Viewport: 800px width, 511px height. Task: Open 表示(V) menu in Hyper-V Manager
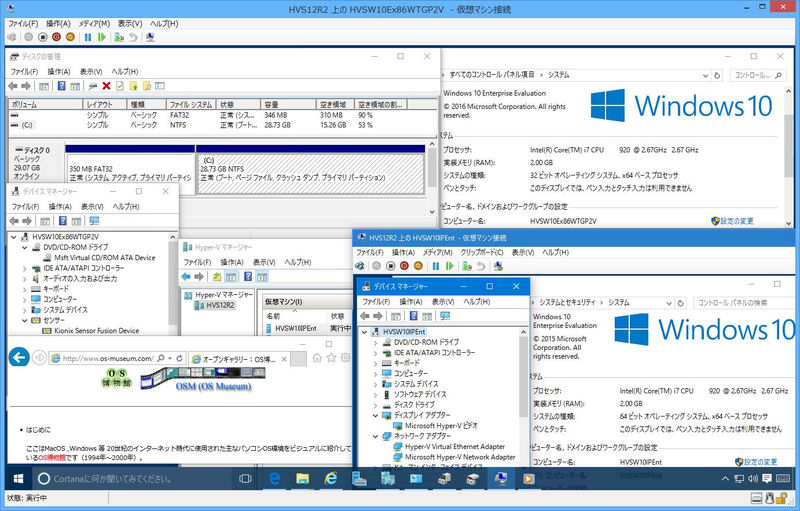(264, 262)
